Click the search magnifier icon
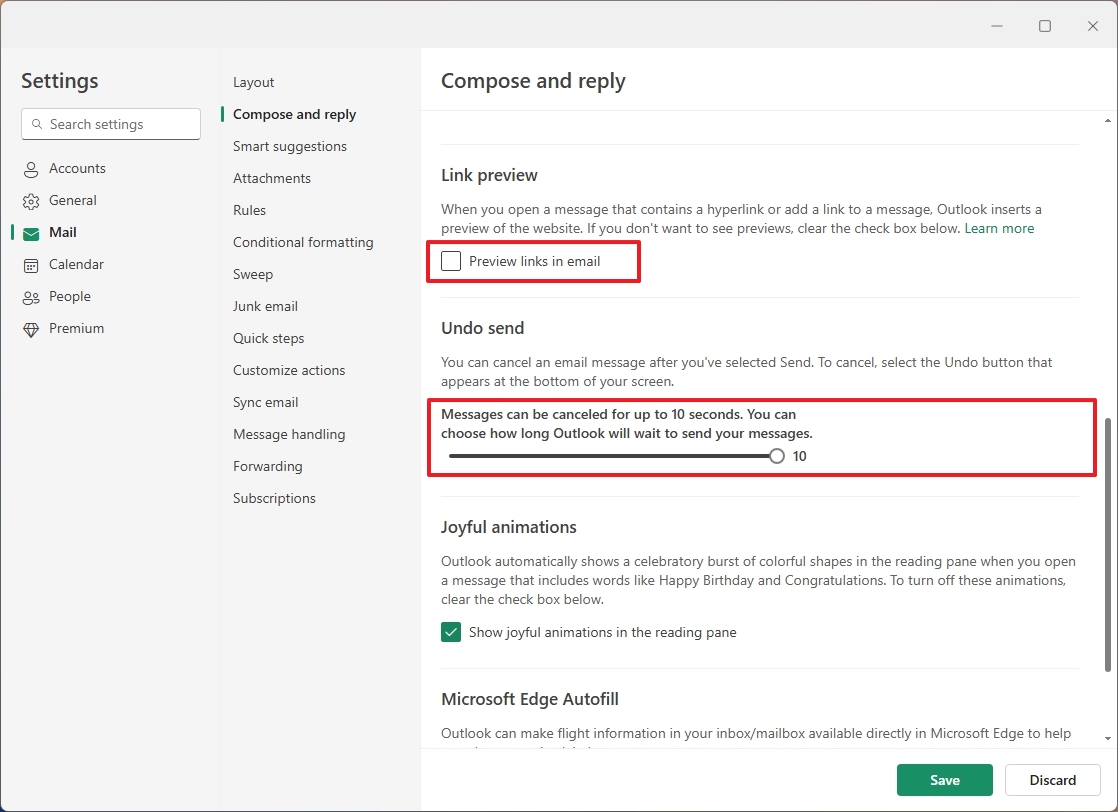1118x812 pixels. pos(37,124)
